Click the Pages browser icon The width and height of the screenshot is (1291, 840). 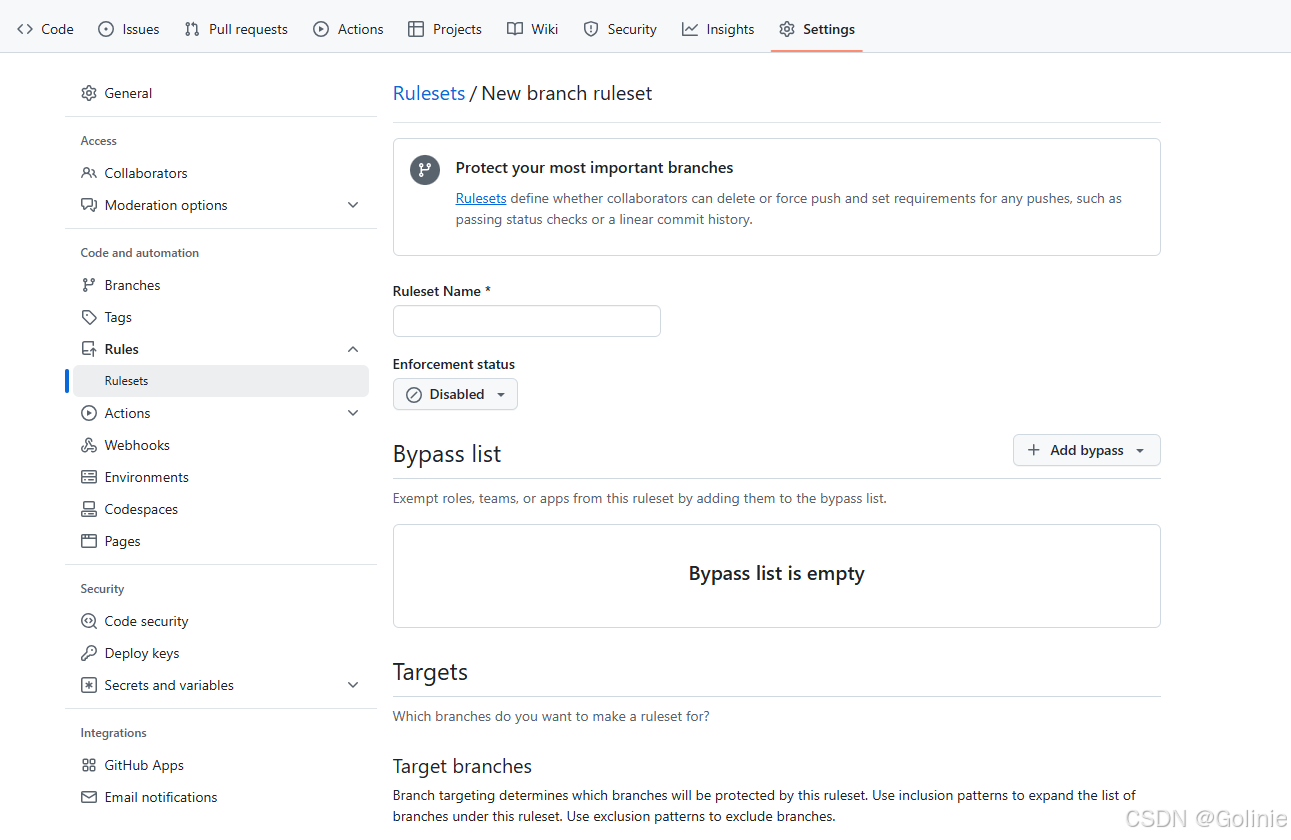click(x=89, y=541)
